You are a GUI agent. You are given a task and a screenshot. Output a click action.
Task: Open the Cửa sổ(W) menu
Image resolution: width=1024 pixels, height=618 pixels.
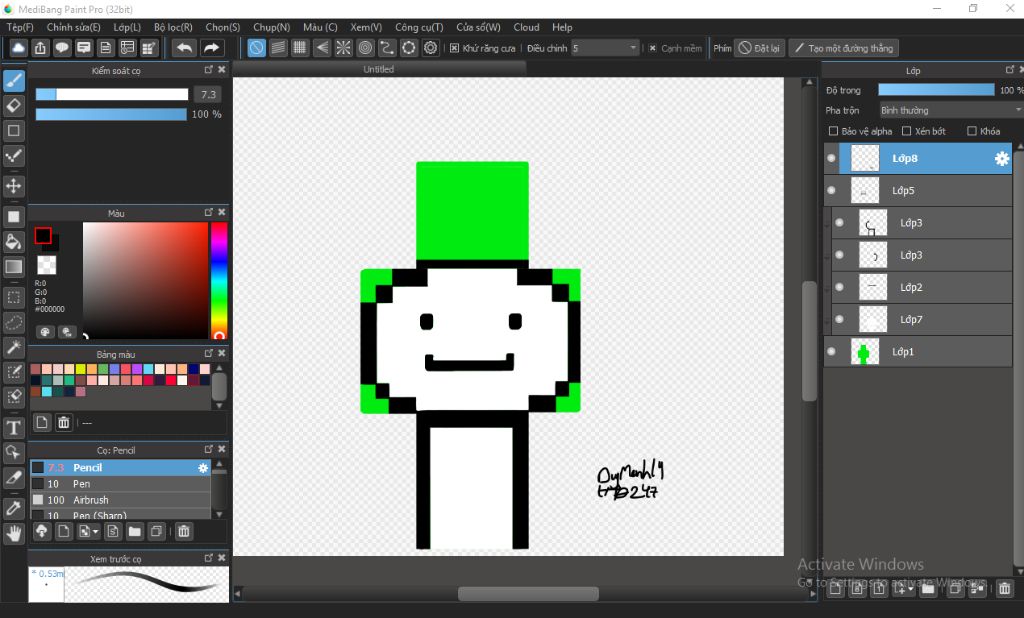(478, 27)
